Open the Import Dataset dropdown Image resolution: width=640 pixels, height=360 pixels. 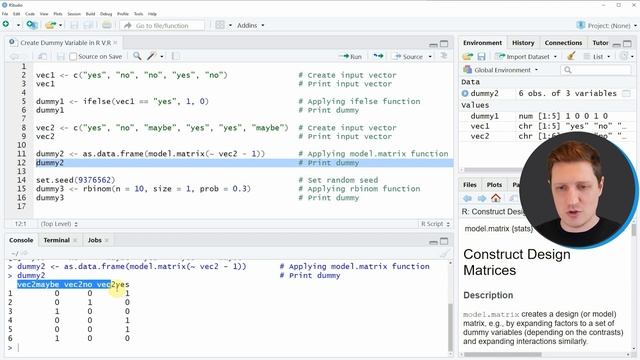pyautogui.click(x=527, y=56)
